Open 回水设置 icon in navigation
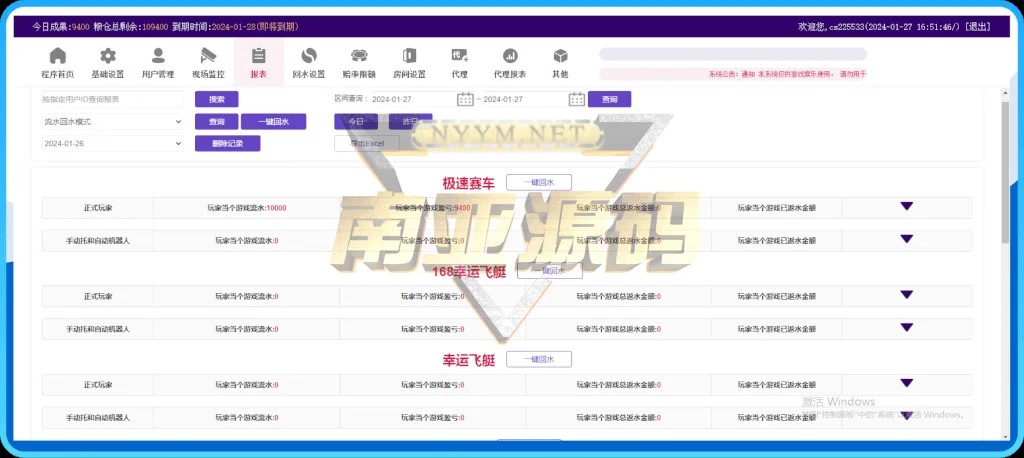Image resolution: width=1024 pixels, height=458 pixels. pos(309,57)
